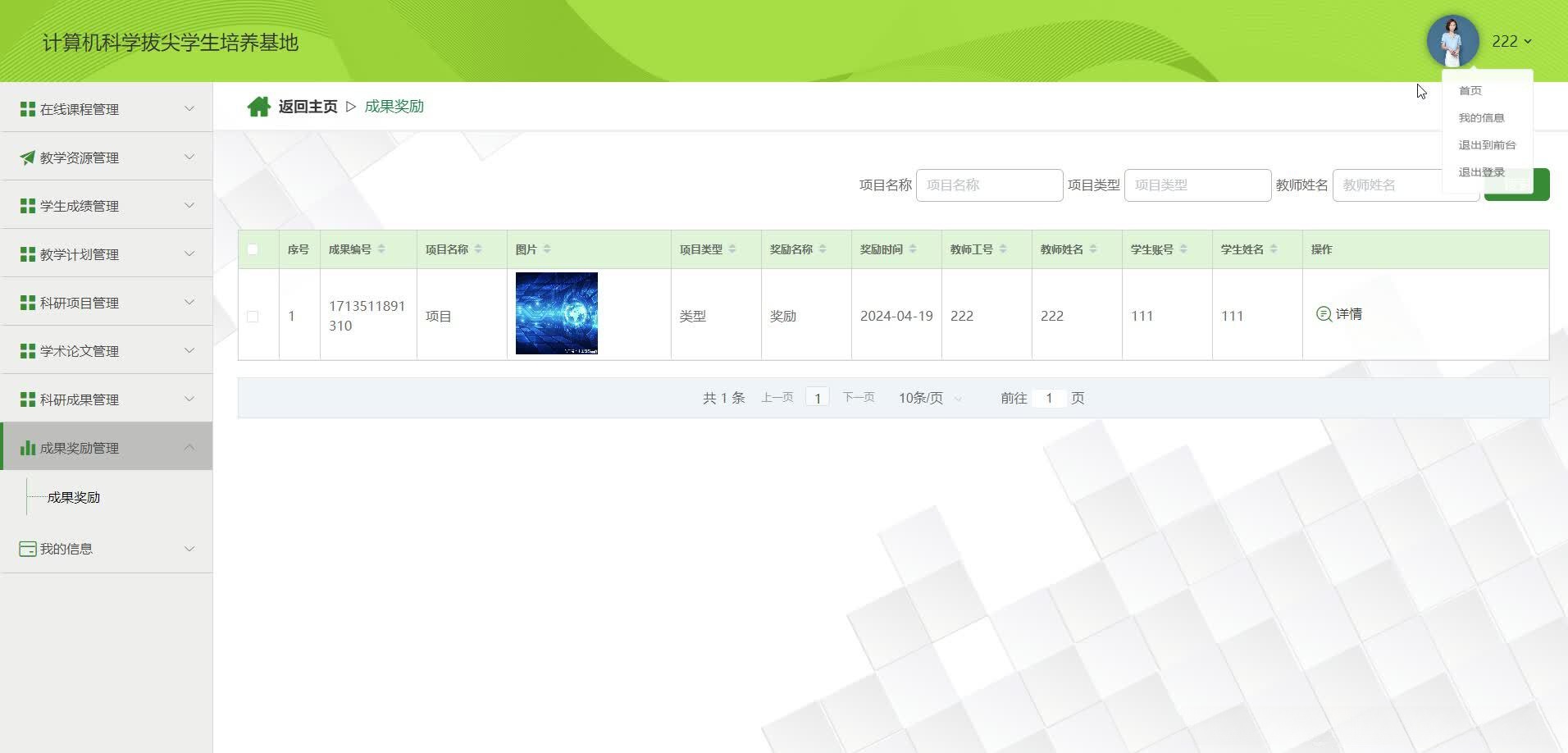Collapse 成果奖励管理 menu chevron
This screenshot has width=1568, height=753.
[189, 447]
